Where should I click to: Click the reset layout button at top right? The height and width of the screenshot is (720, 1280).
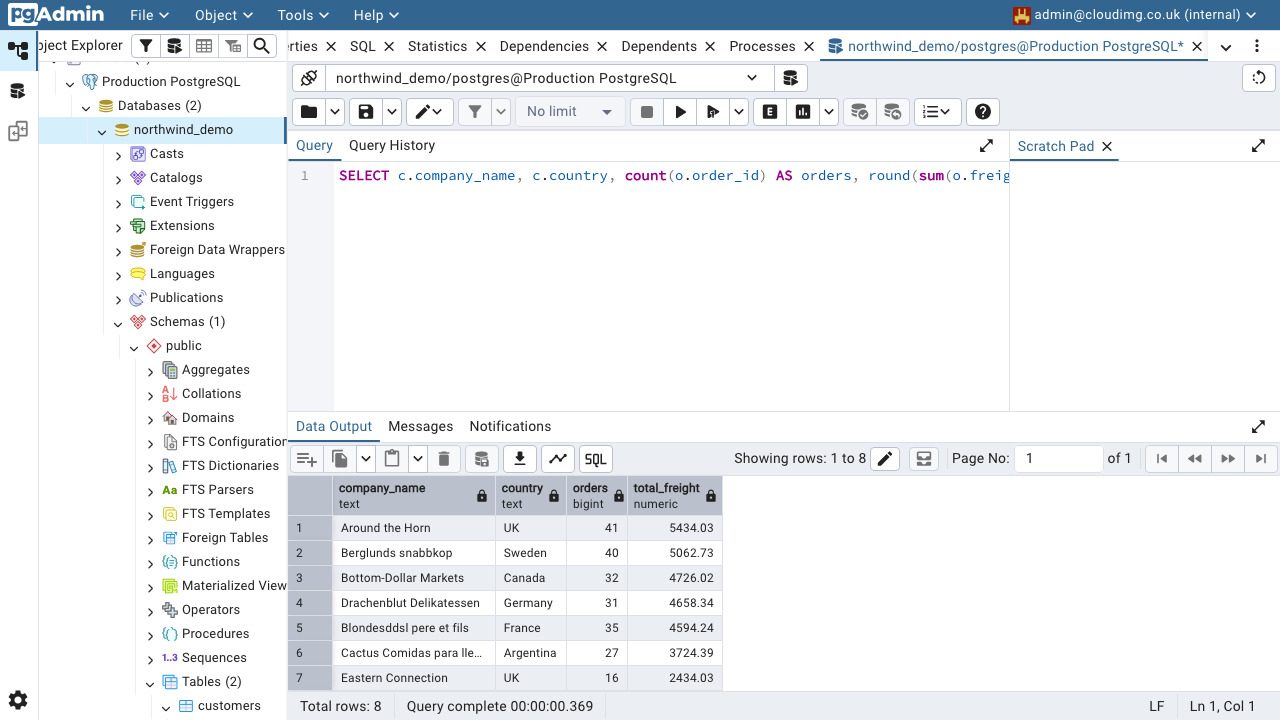[1259, 78]
